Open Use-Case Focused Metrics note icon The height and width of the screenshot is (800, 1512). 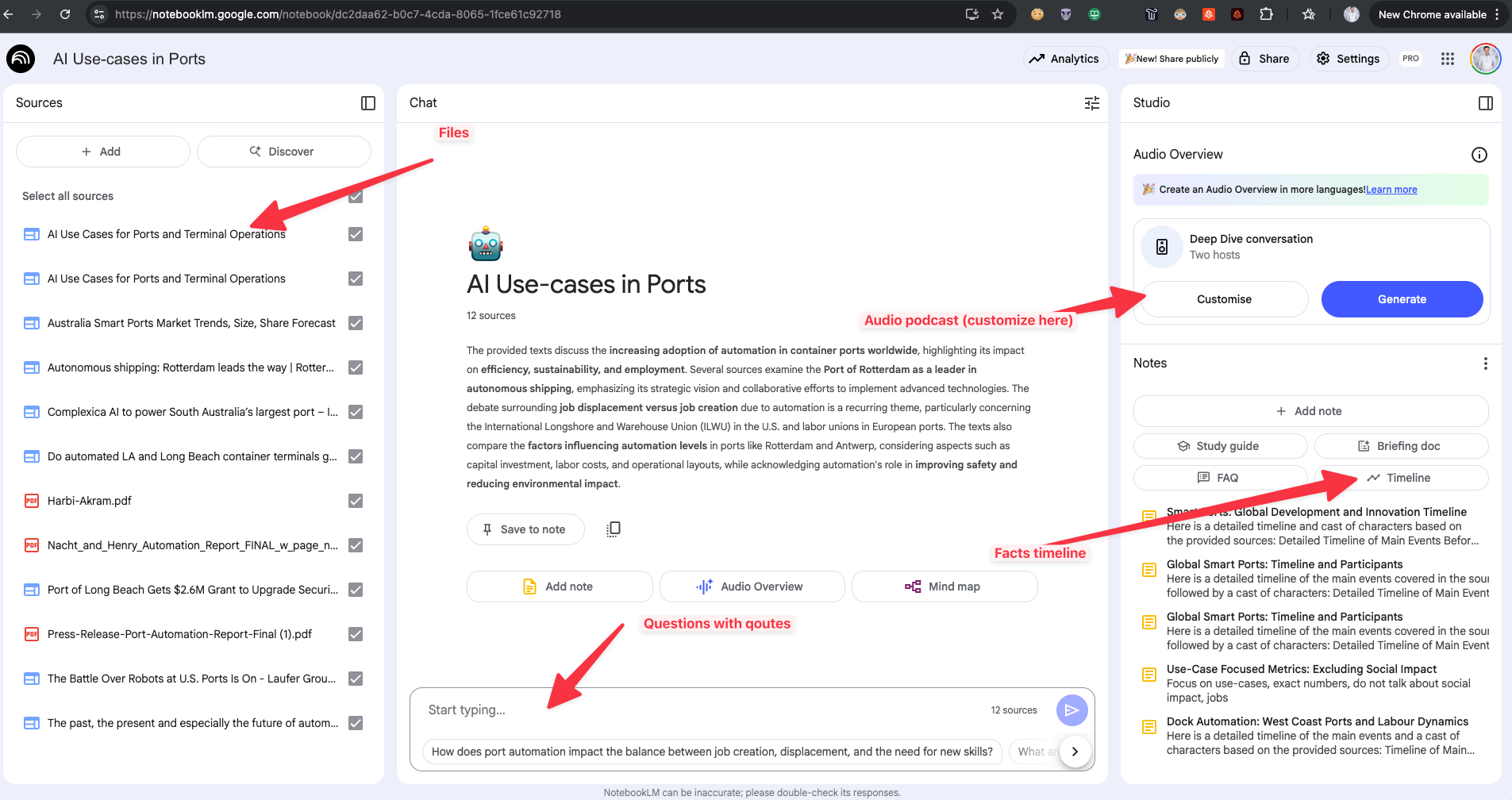click(1149, 675)
